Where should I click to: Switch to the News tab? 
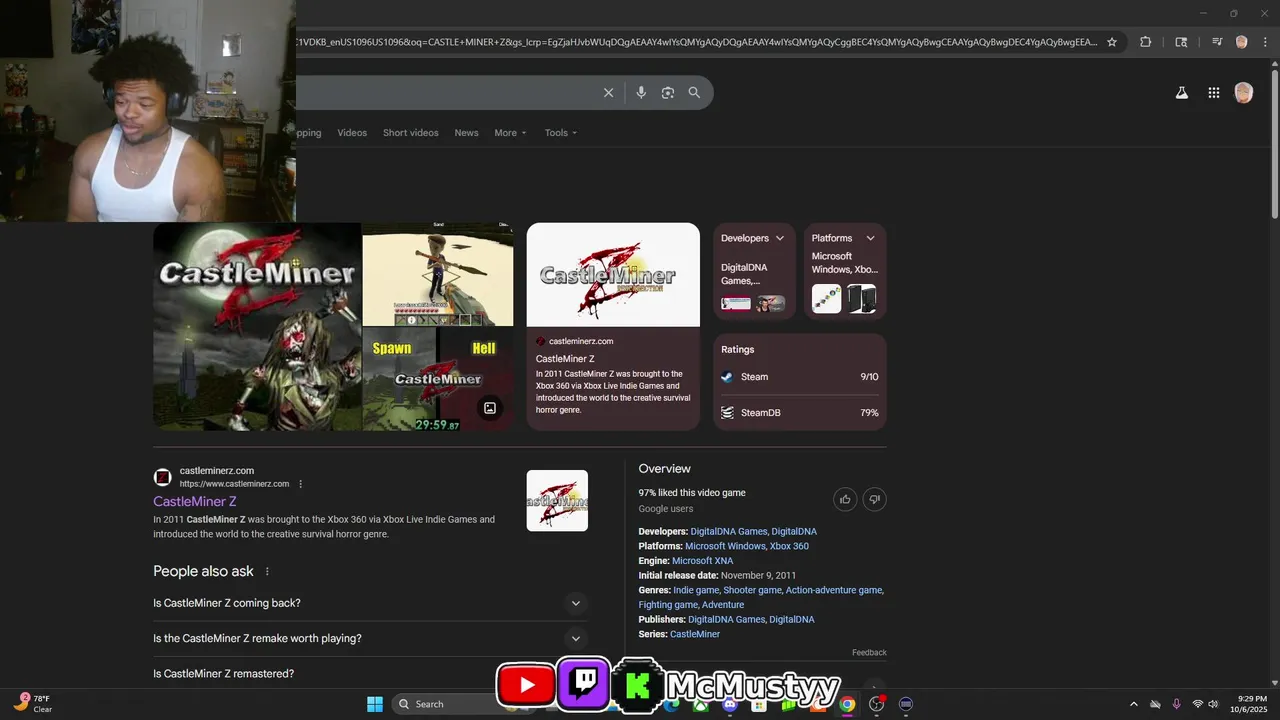tap(466, 133)
